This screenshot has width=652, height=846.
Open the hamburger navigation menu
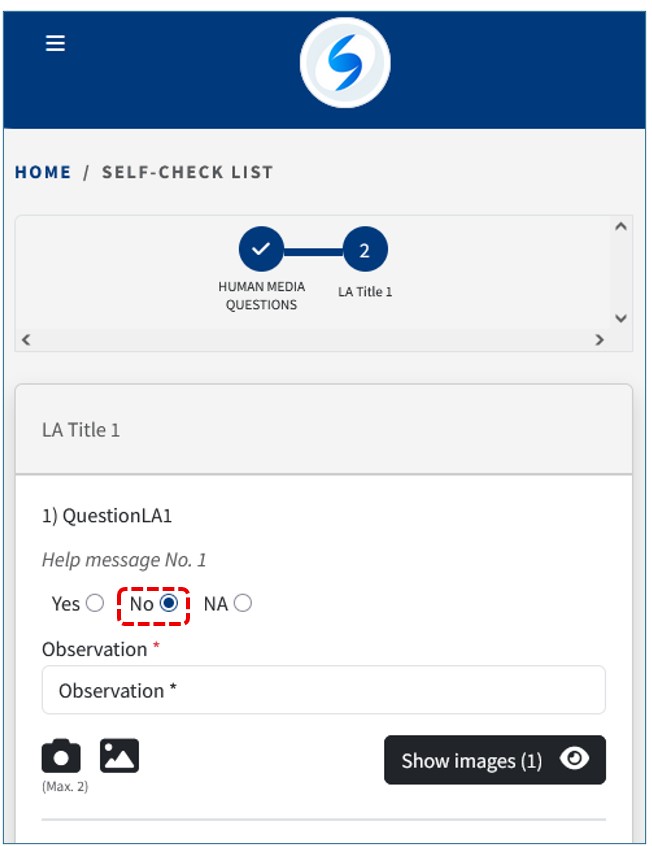coord(55,43)
